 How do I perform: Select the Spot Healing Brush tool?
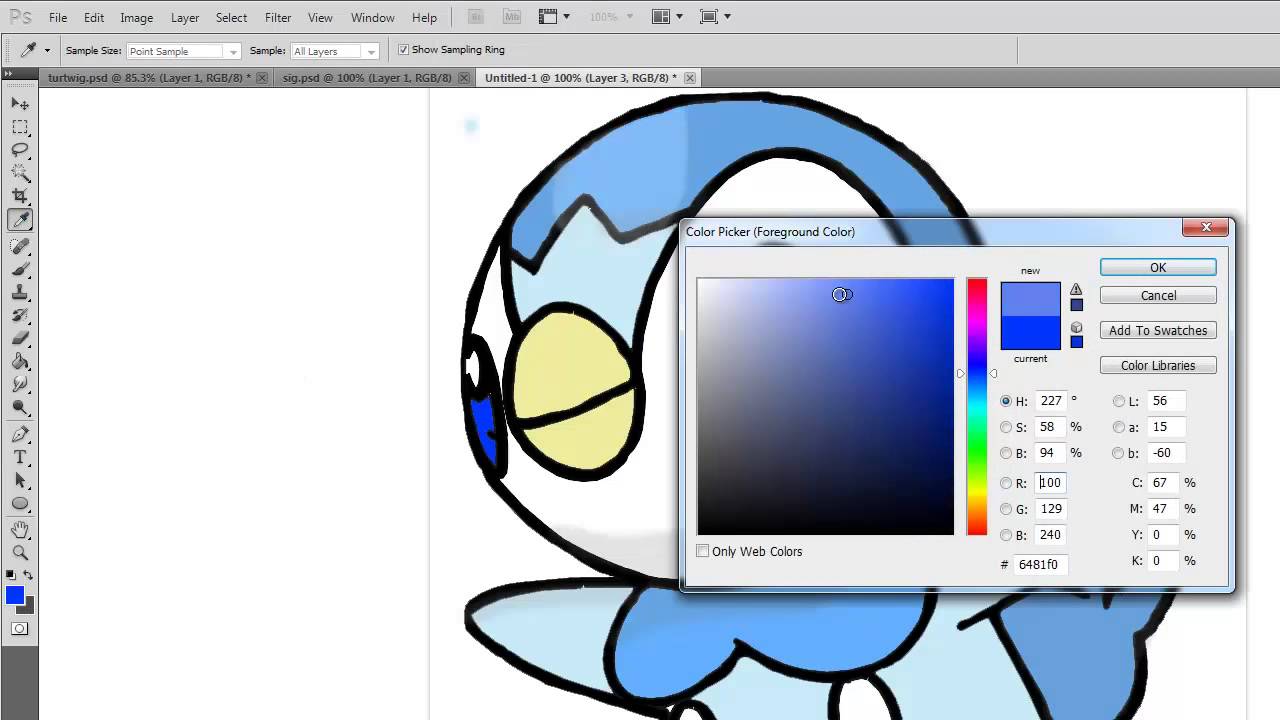20,246
